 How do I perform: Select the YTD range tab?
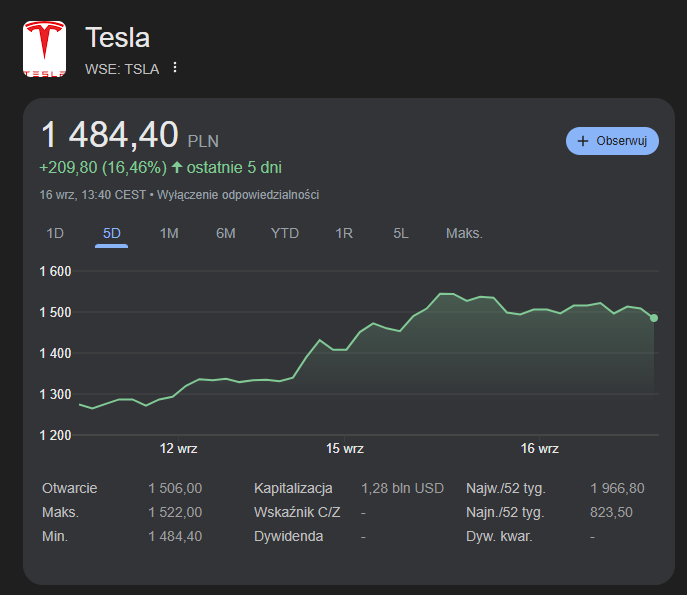click(285, 233)
